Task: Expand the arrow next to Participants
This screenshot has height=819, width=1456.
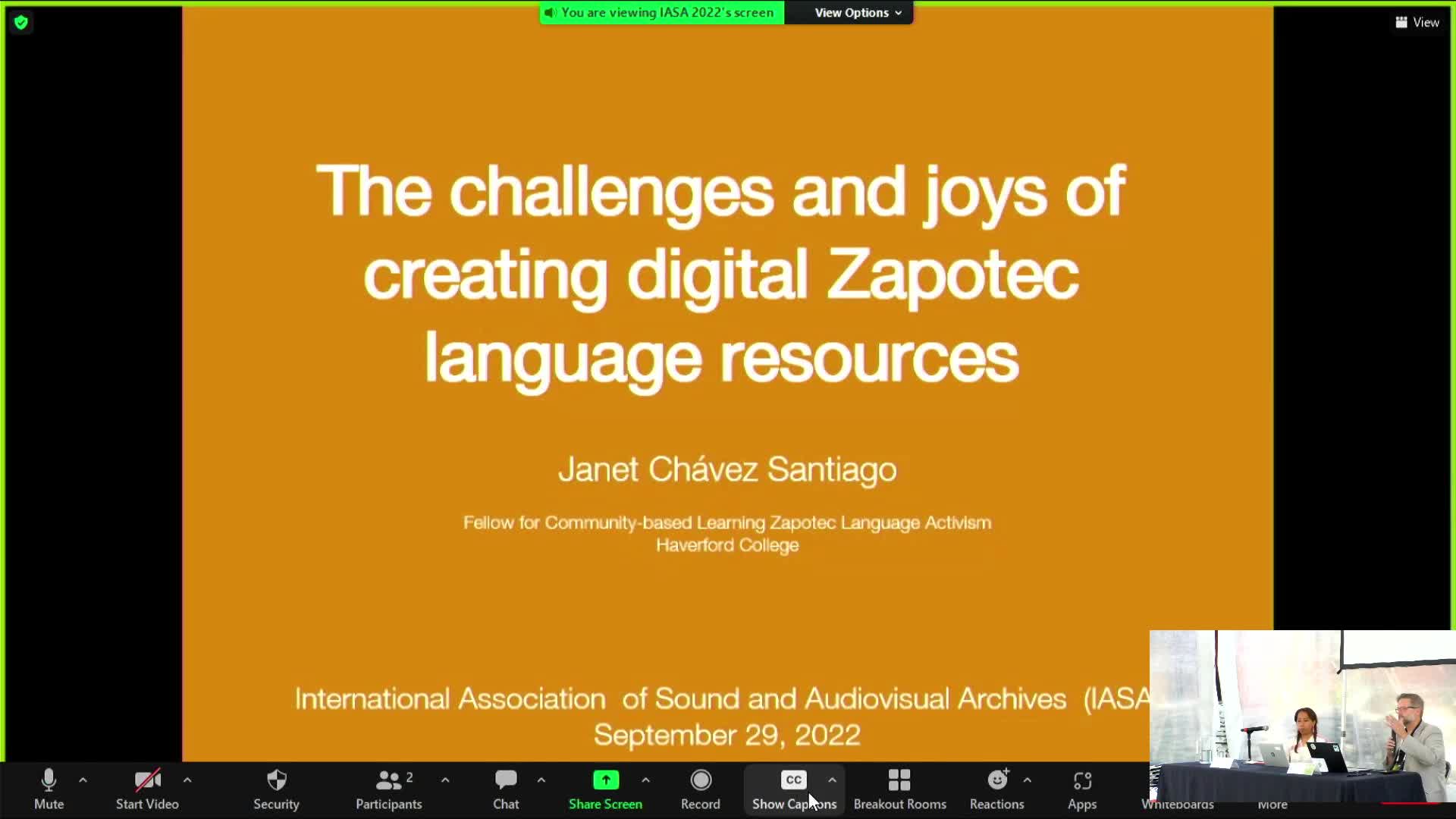Action: pyautogui.click(x=445, y=780)
